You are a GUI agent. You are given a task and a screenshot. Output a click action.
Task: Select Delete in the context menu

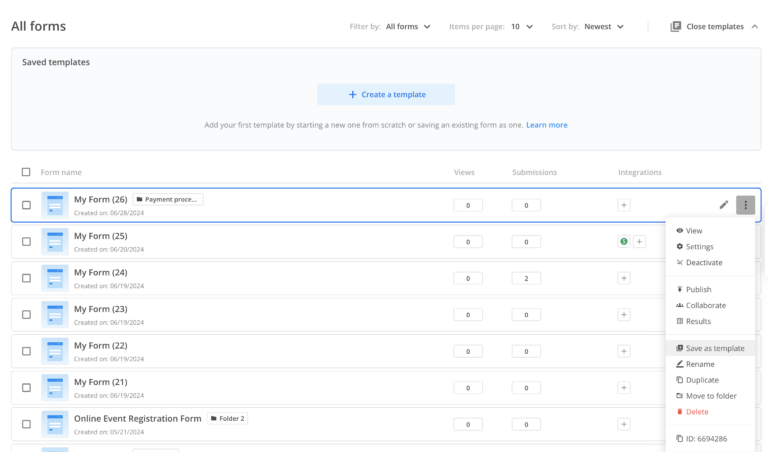[710, 412]
